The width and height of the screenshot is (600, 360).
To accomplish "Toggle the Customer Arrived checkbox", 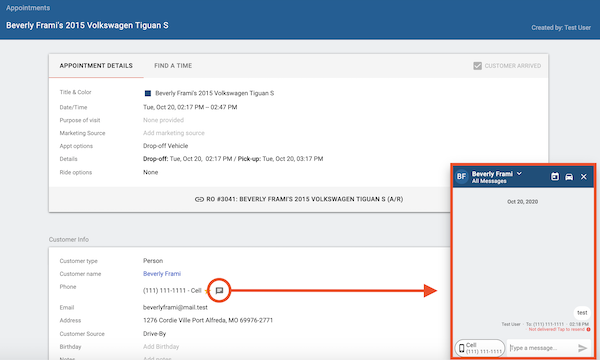I will (478, 66).
